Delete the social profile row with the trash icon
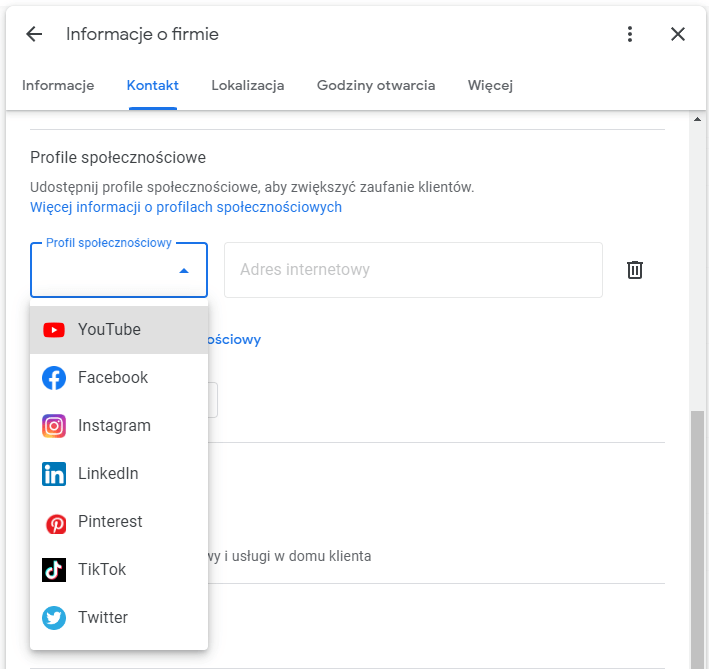This screenshot has height=669, width=709. click(635, 270)
